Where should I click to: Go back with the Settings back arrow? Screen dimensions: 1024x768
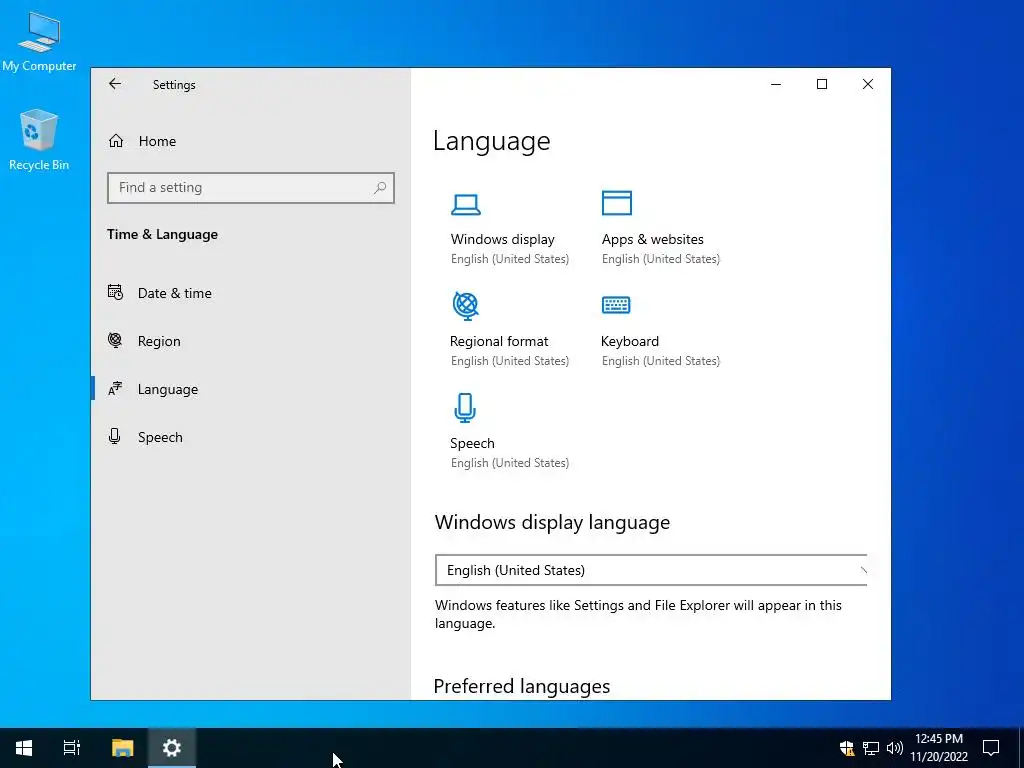pyautogui.click(x=115, y=84)
